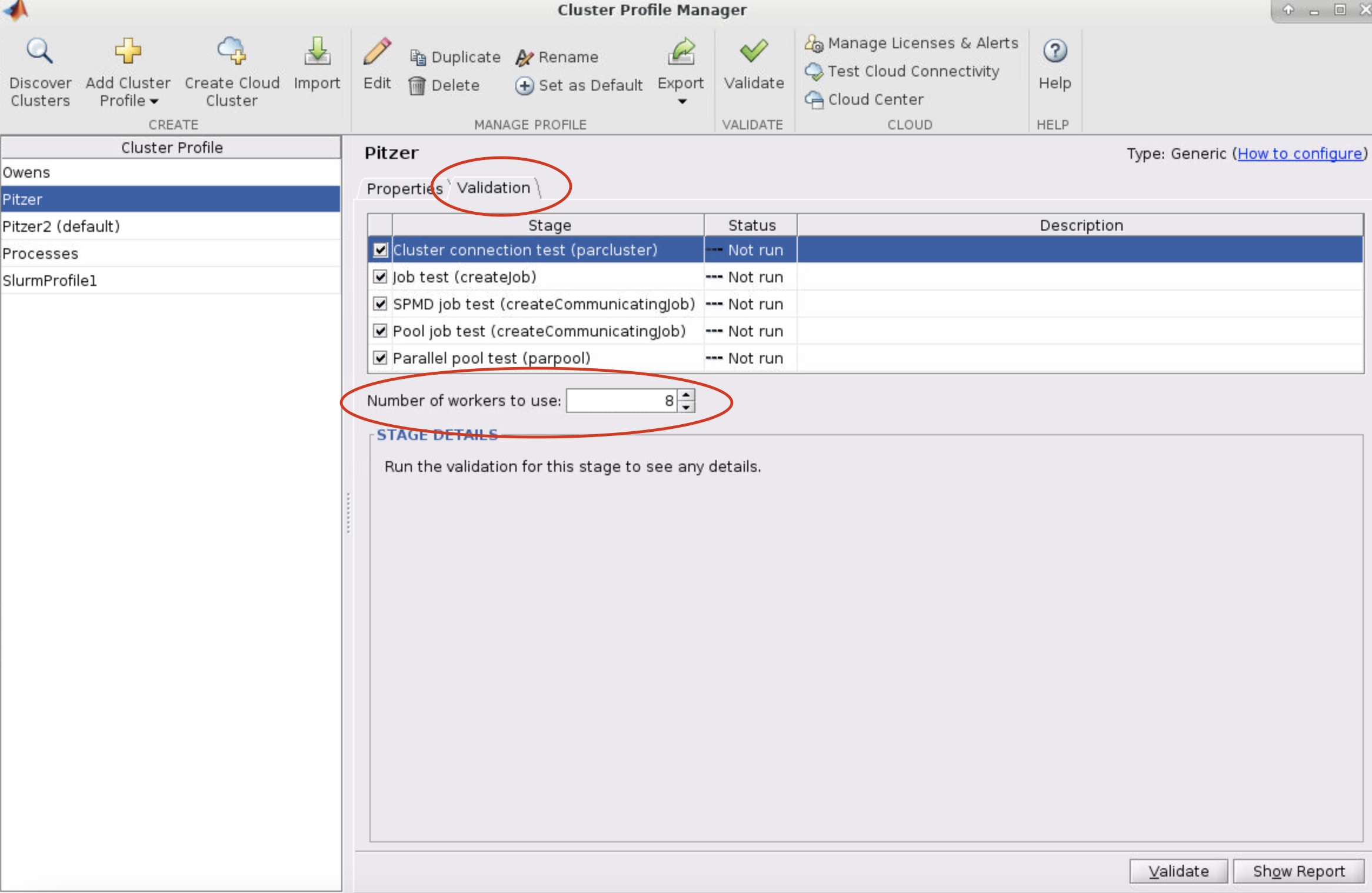The width and height of the screenshot is (1372, 893).
Task: Delete the selected profile via trash icon
Action: point(417,86)
